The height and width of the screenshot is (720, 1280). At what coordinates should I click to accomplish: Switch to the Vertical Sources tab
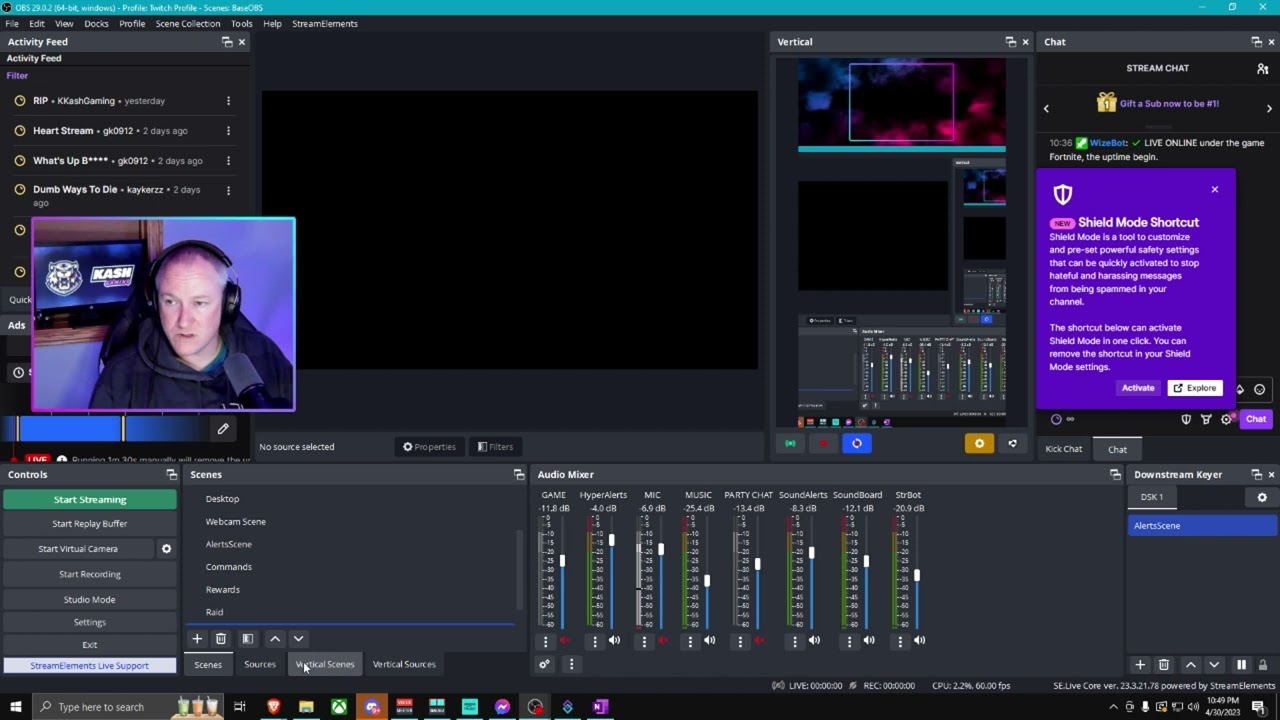(404, 664)
